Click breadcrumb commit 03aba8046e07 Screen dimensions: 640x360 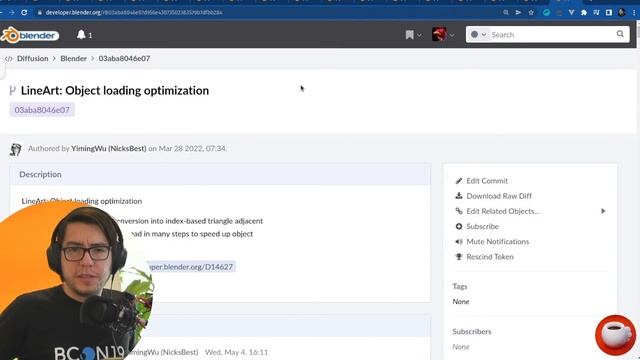tap(124, 58)
